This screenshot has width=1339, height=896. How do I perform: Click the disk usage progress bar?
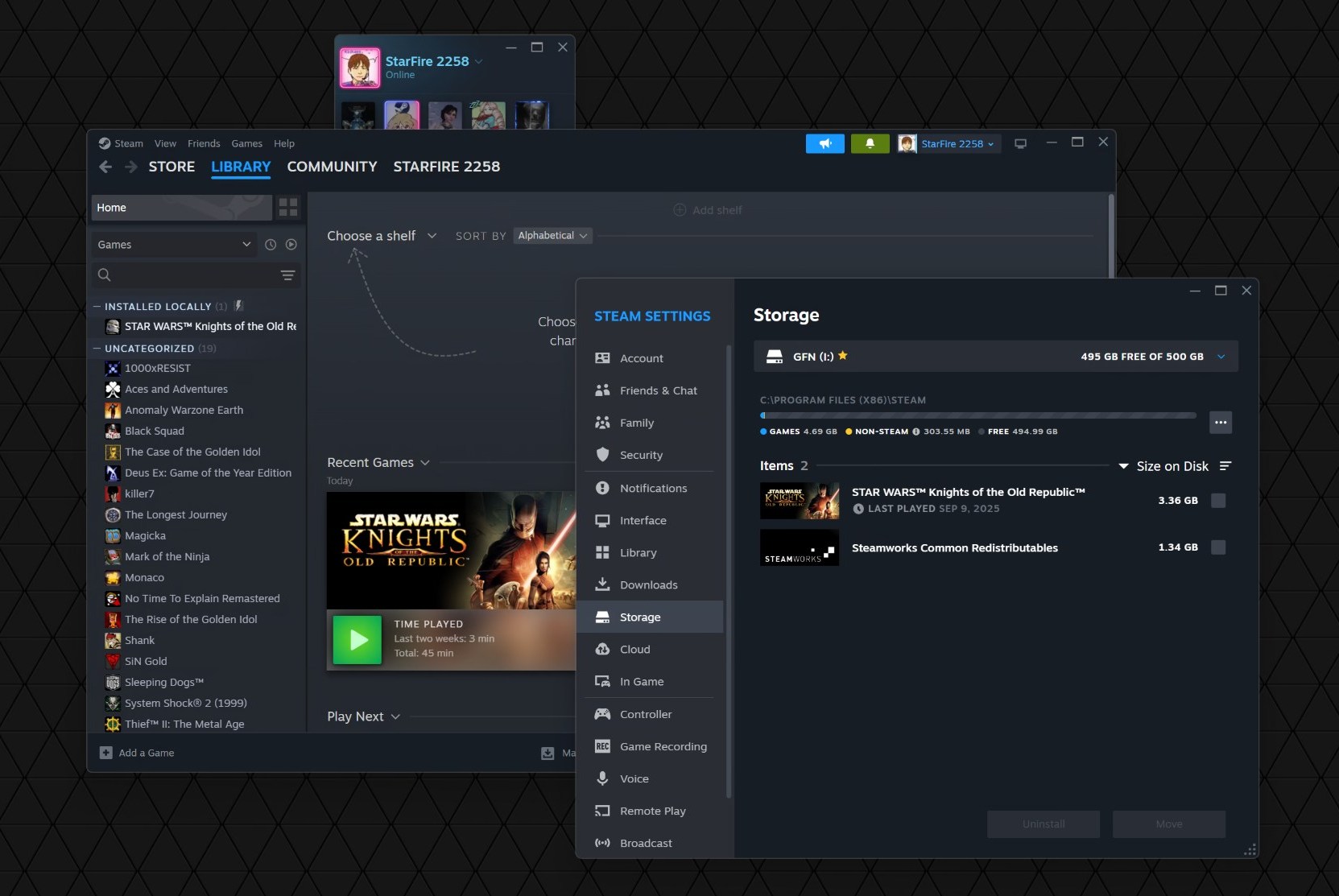pos(977,415)
